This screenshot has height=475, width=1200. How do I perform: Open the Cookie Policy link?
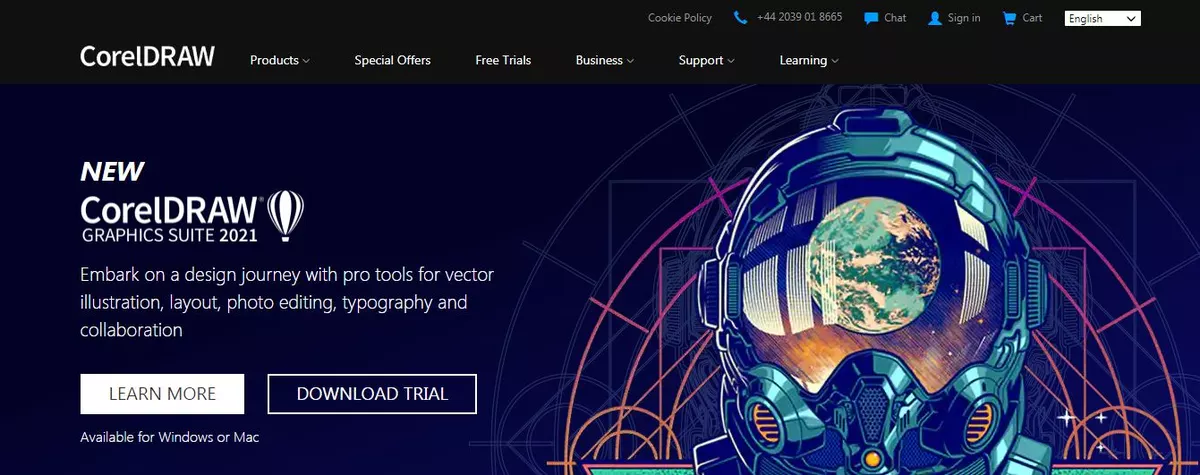pos(680,18)
